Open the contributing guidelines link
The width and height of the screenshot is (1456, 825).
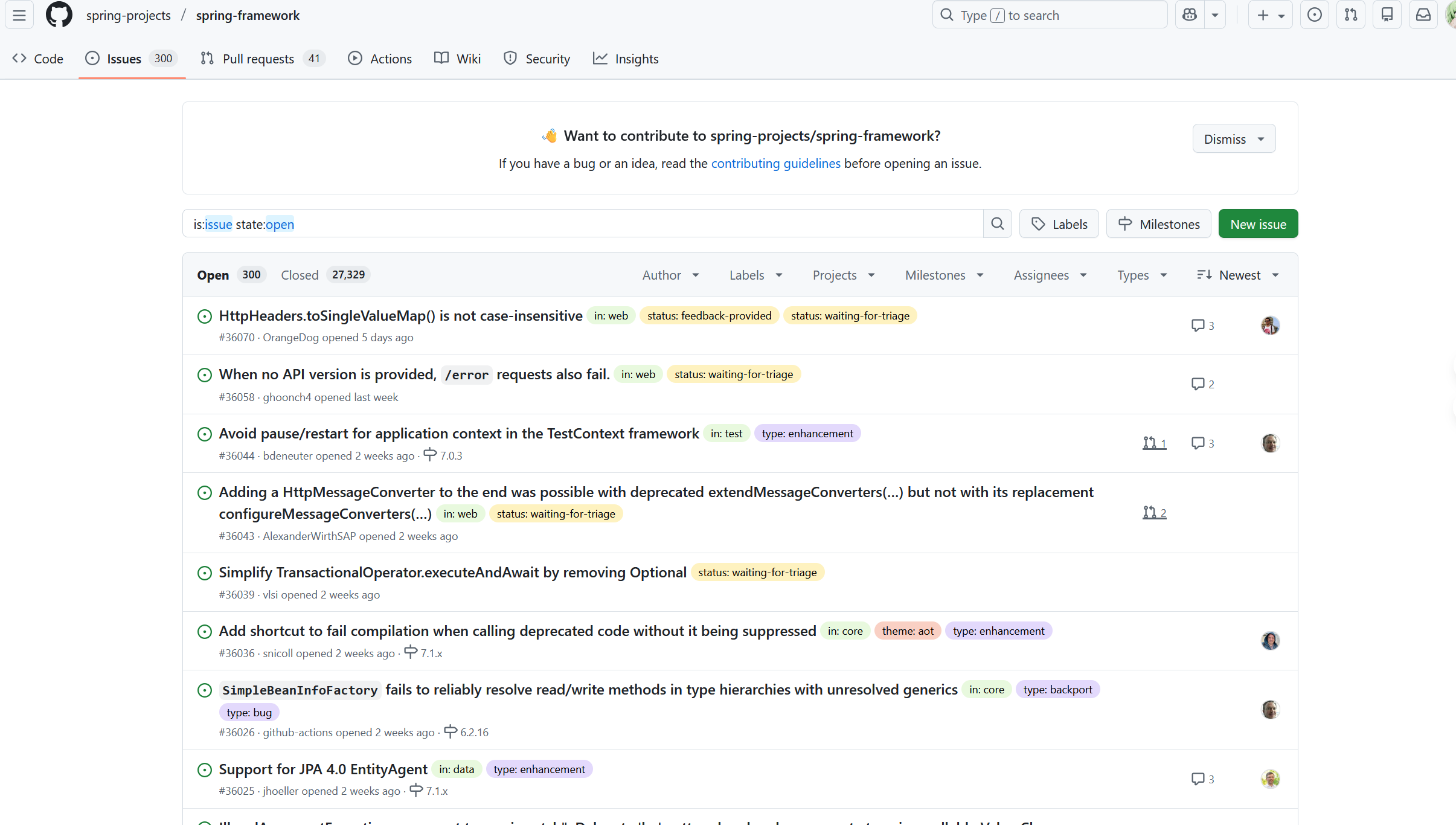(775, 164)
